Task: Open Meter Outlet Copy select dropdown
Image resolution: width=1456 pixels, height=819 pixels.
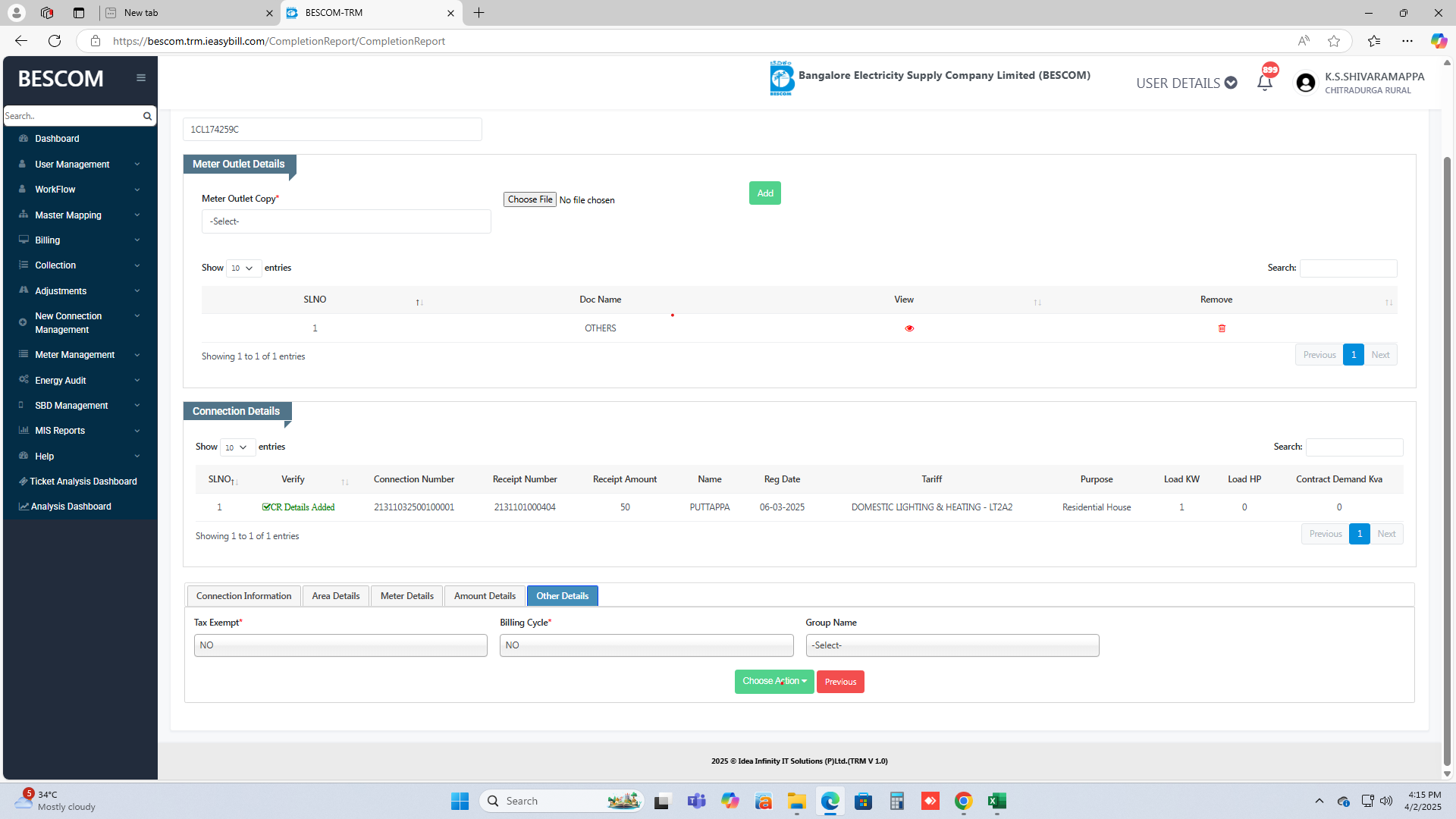Action: 346,221
